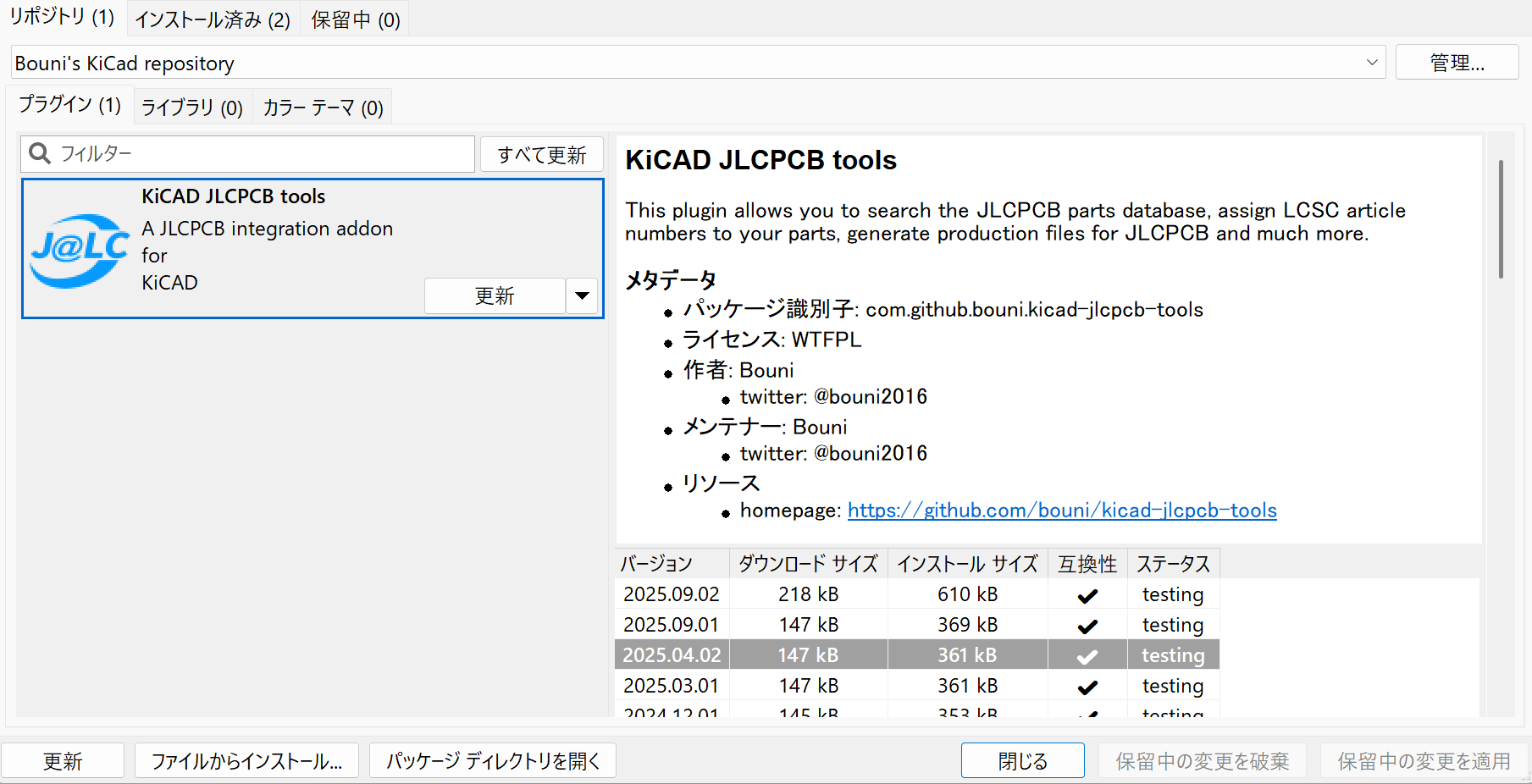1532x784 pixels.
Task: Open the repository selection dropdown
Action: 1371,63
